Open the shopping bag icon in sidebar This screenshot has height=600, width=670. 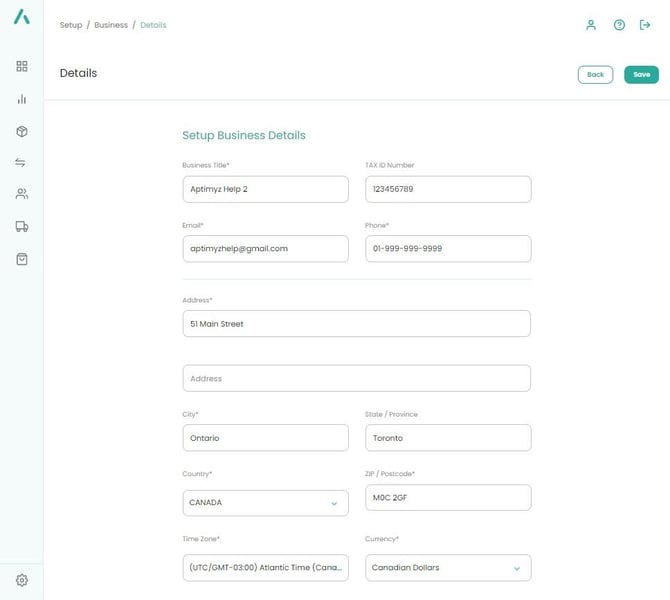[21, 259]
